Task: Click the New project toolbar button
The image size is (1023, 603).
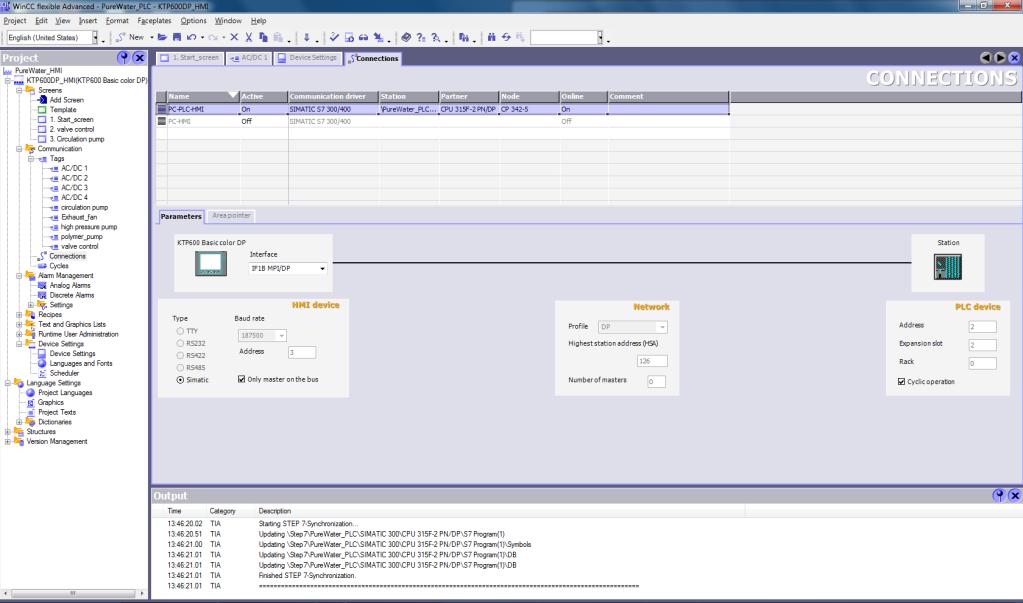Action: click(130, 37)
